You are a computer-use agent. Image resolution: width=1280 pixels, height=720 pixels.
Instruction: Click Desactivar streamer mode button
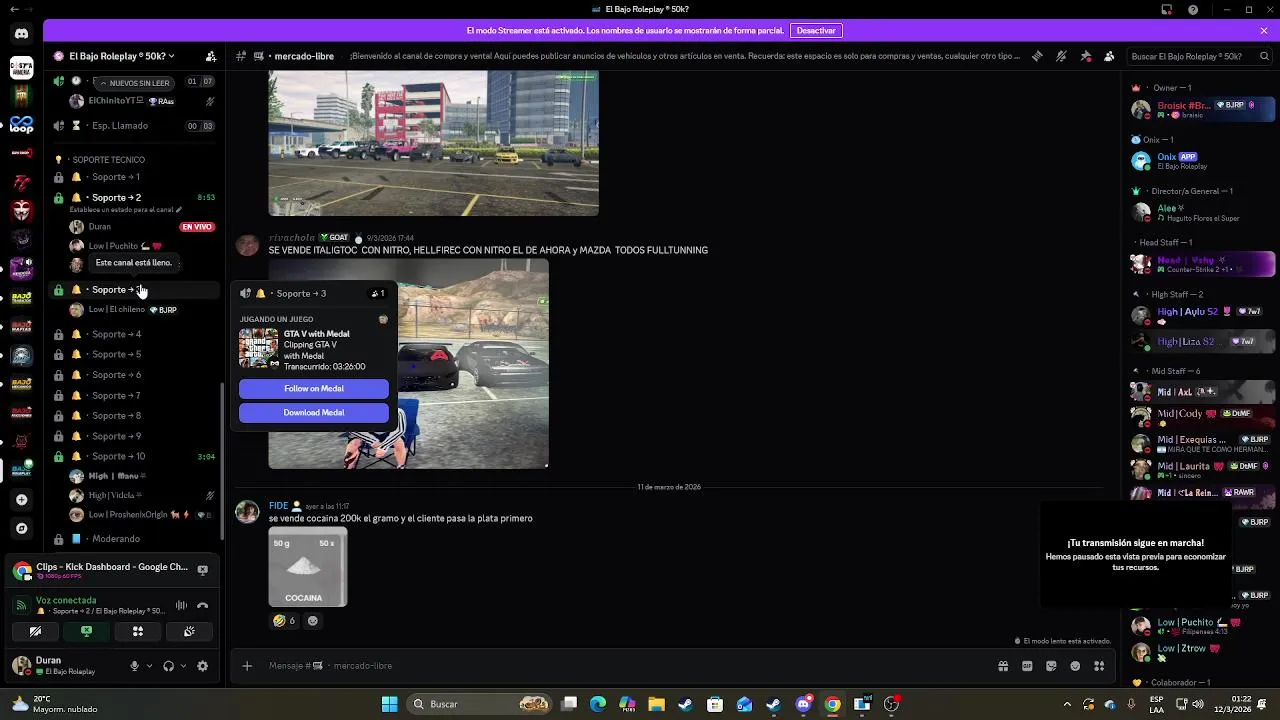tap(816, 31)
